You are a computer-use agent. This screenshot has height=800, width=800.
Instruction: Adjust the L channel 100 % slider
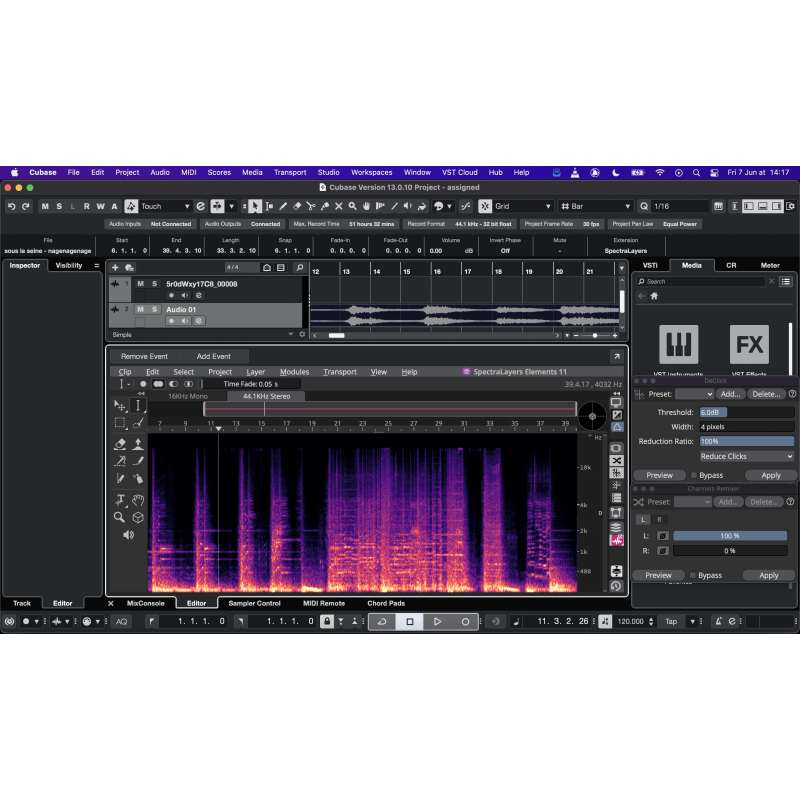coord(730,536)
